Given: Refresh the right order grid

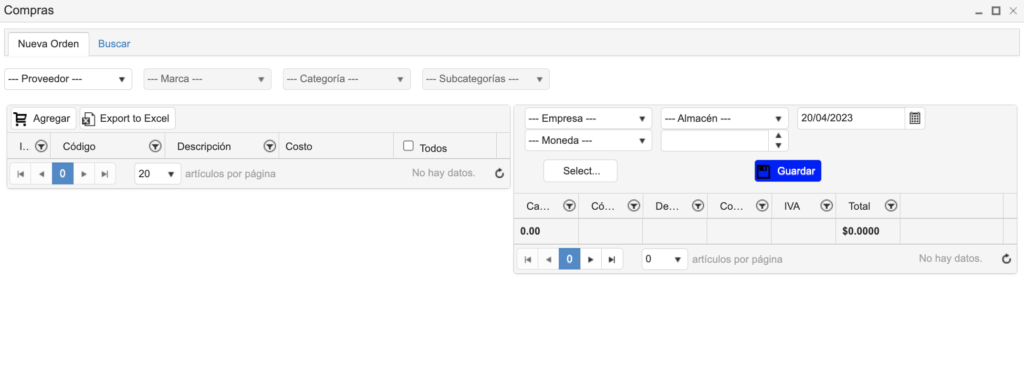Looking at the screenshot, I should click(x=1006, y=259).
